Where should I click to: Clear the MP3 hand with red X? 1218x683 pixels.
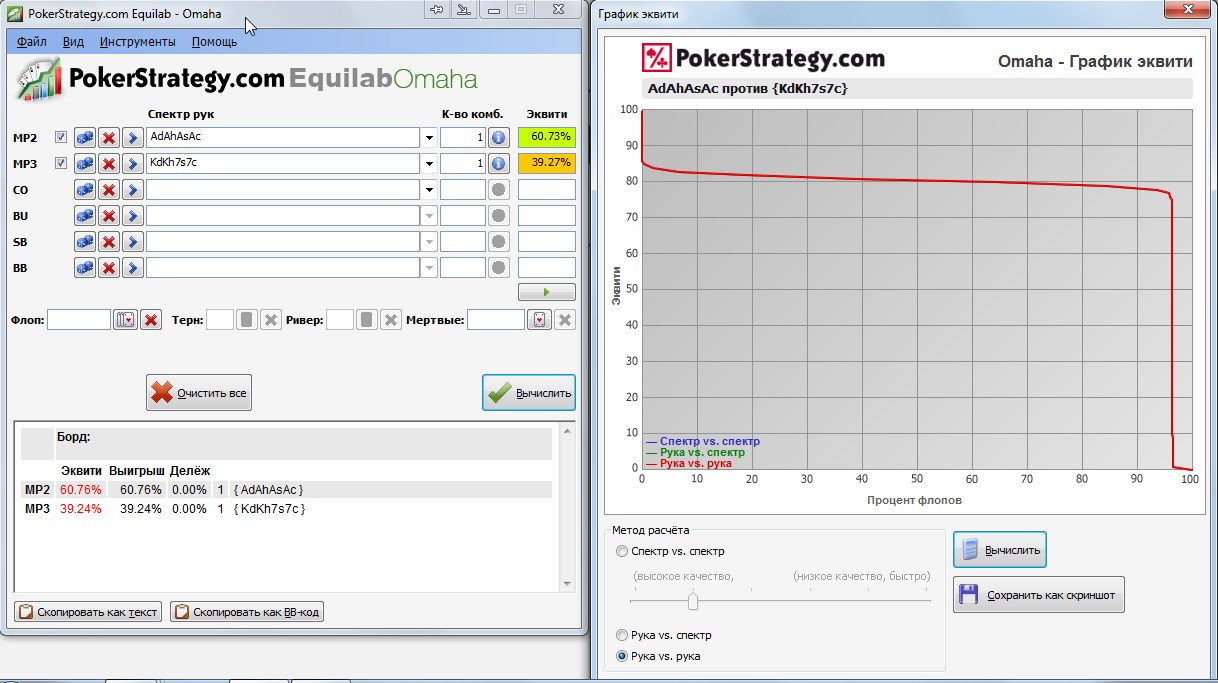(x=109, y=163)
